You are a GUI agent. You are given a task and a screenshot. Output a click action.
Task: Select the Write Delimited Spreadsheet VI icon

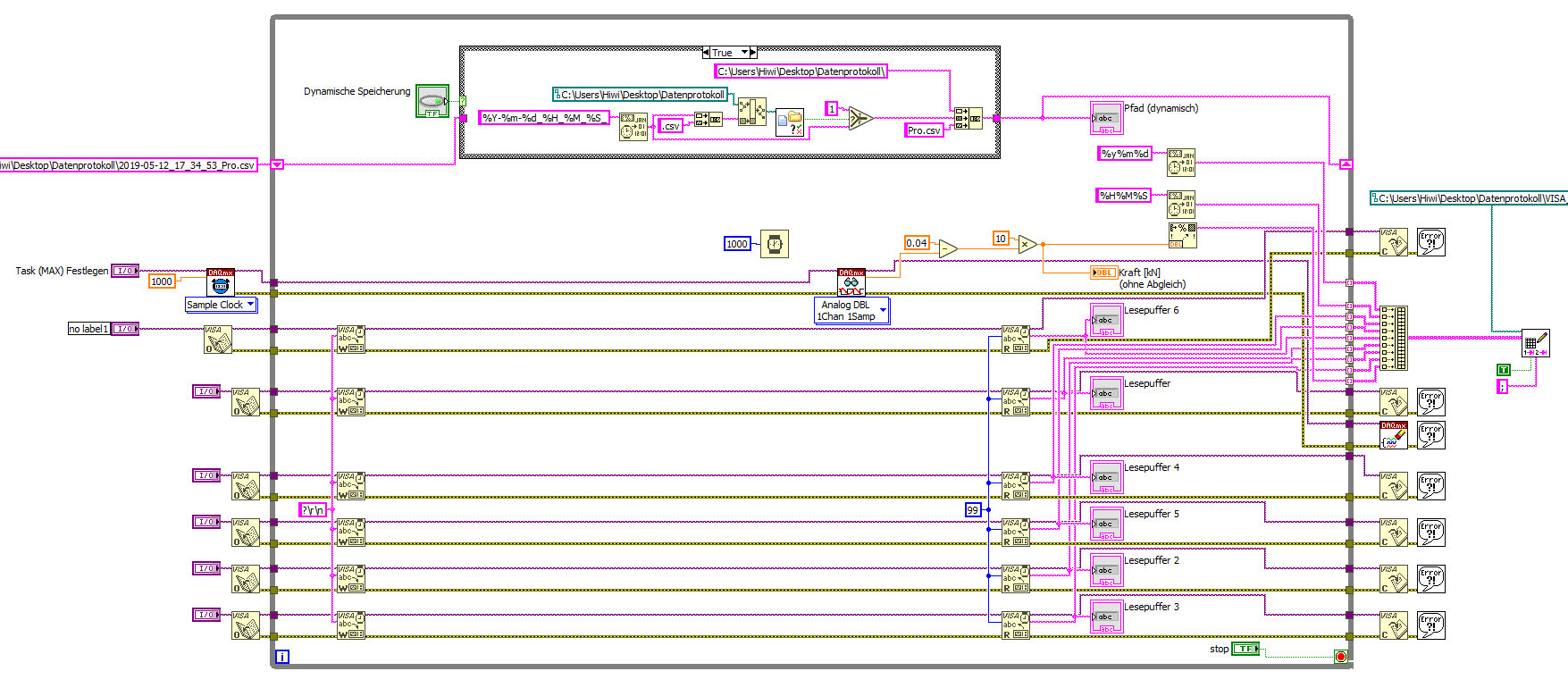pos(1536,343)
